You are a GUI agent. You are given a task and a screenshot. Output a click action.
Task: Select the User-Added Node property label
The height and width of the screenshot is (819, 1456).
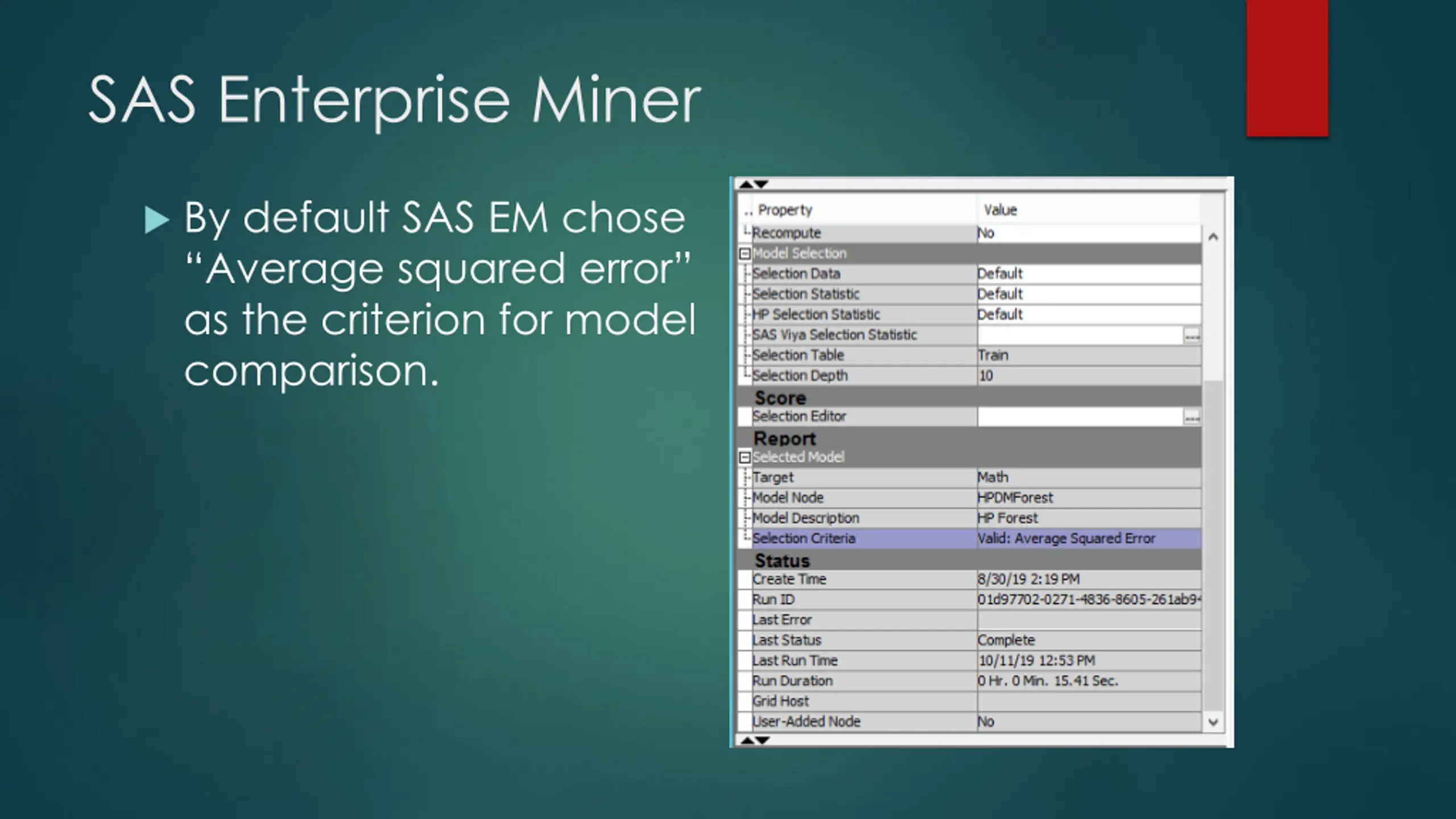click(x=806, y=722)
